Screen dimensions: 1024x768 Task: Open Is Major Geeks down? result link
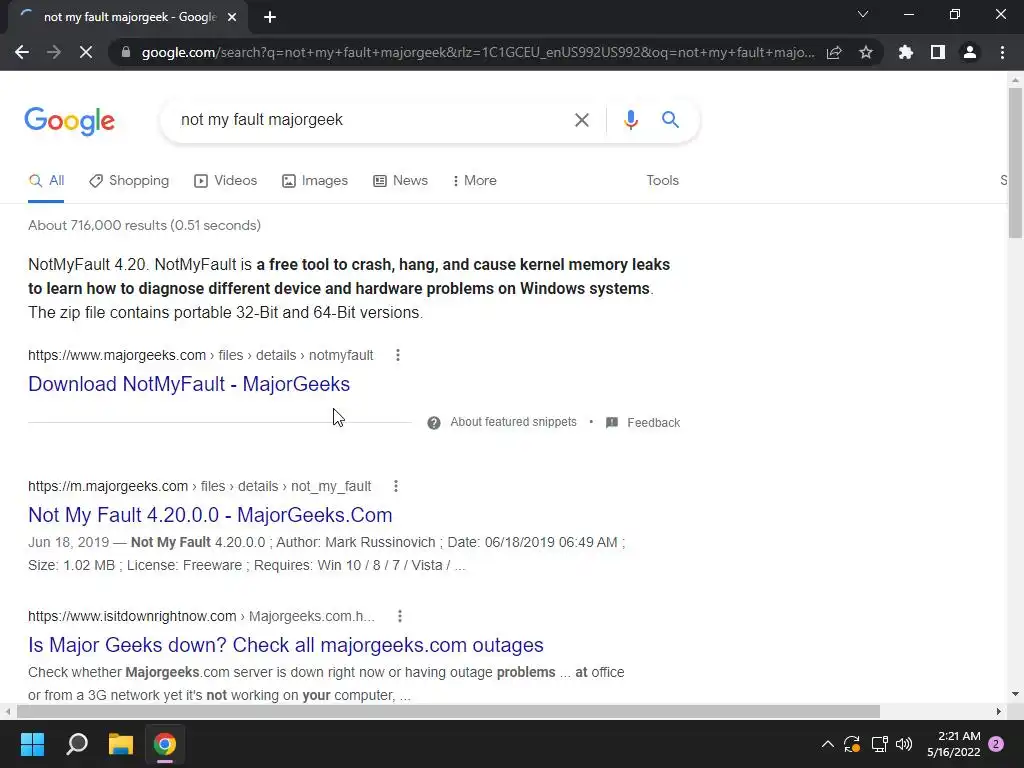coord(286,645)
